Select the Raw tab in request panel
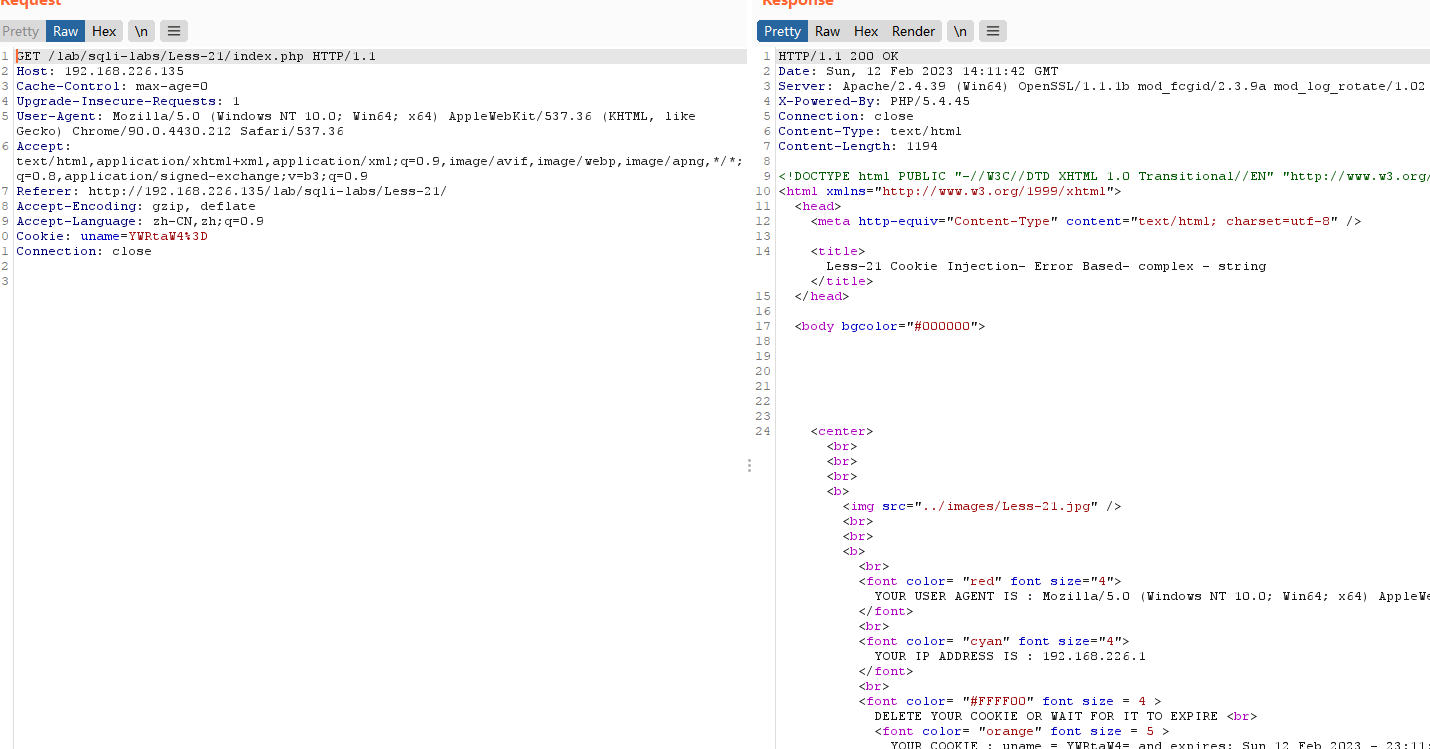 (x=66, y=31)
